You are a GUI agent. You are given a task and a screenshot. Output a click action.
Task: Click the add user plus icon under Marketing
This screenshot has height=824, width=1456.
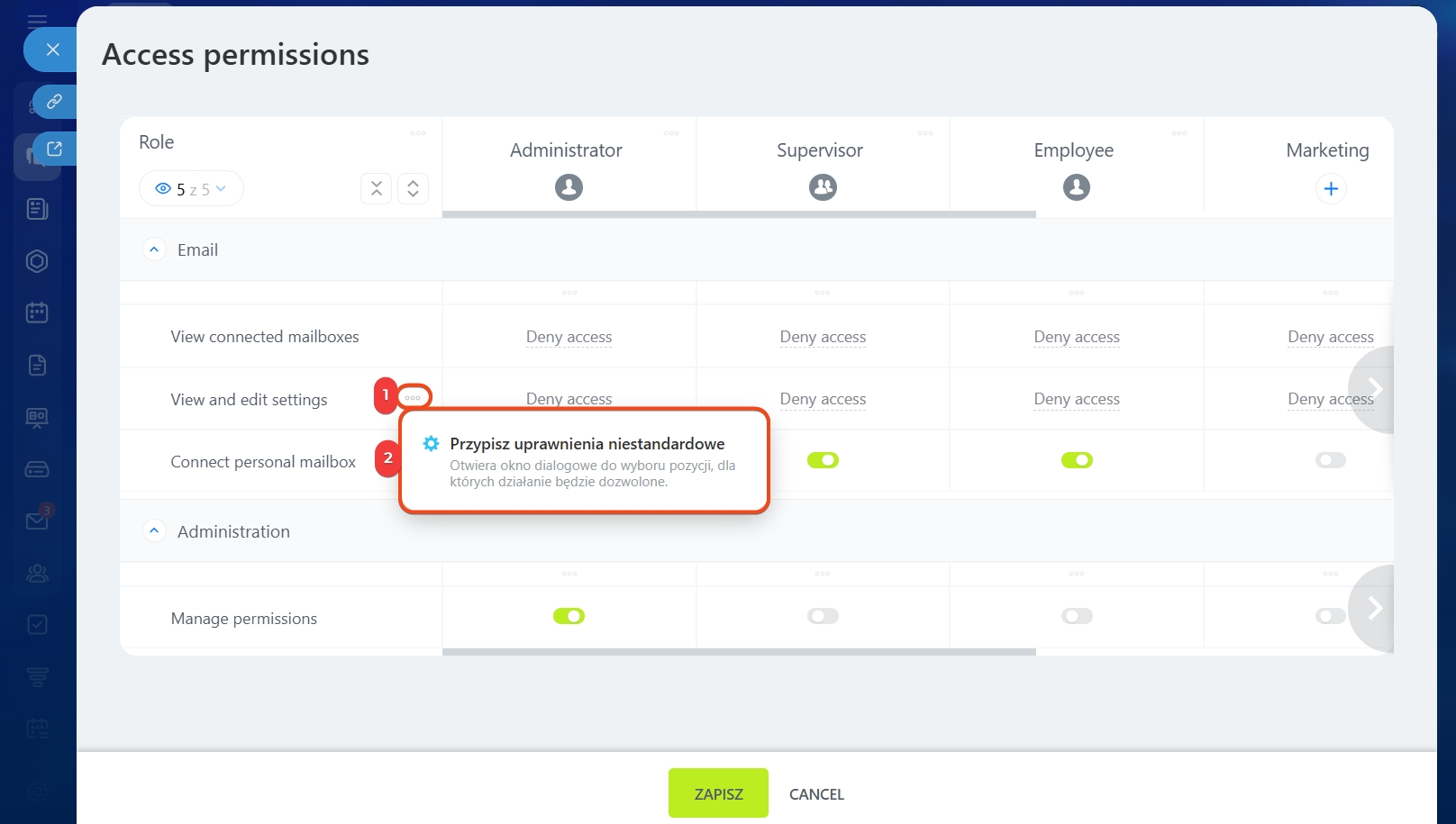coord(1331,189)
